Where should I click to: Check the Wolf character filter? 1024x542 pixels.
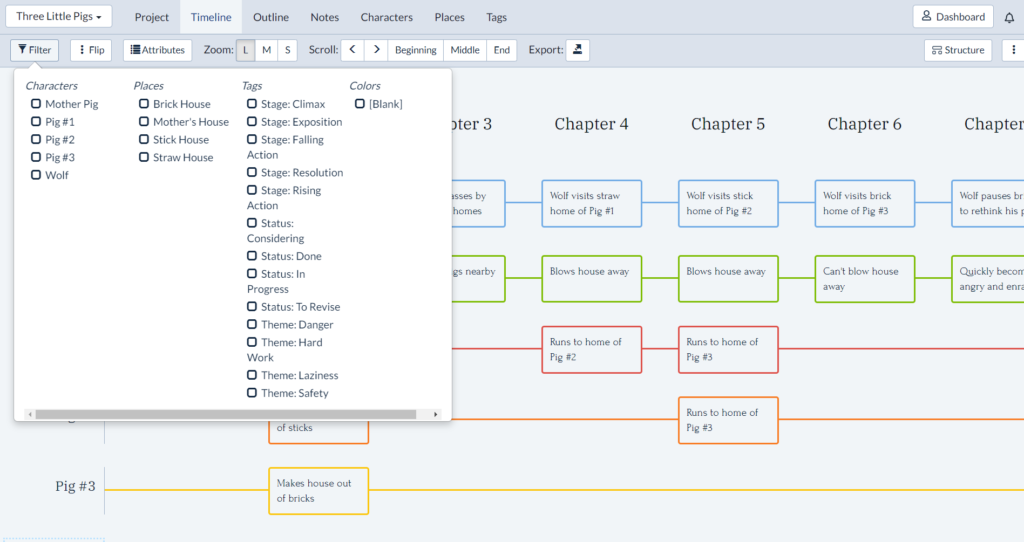point(36,175)
